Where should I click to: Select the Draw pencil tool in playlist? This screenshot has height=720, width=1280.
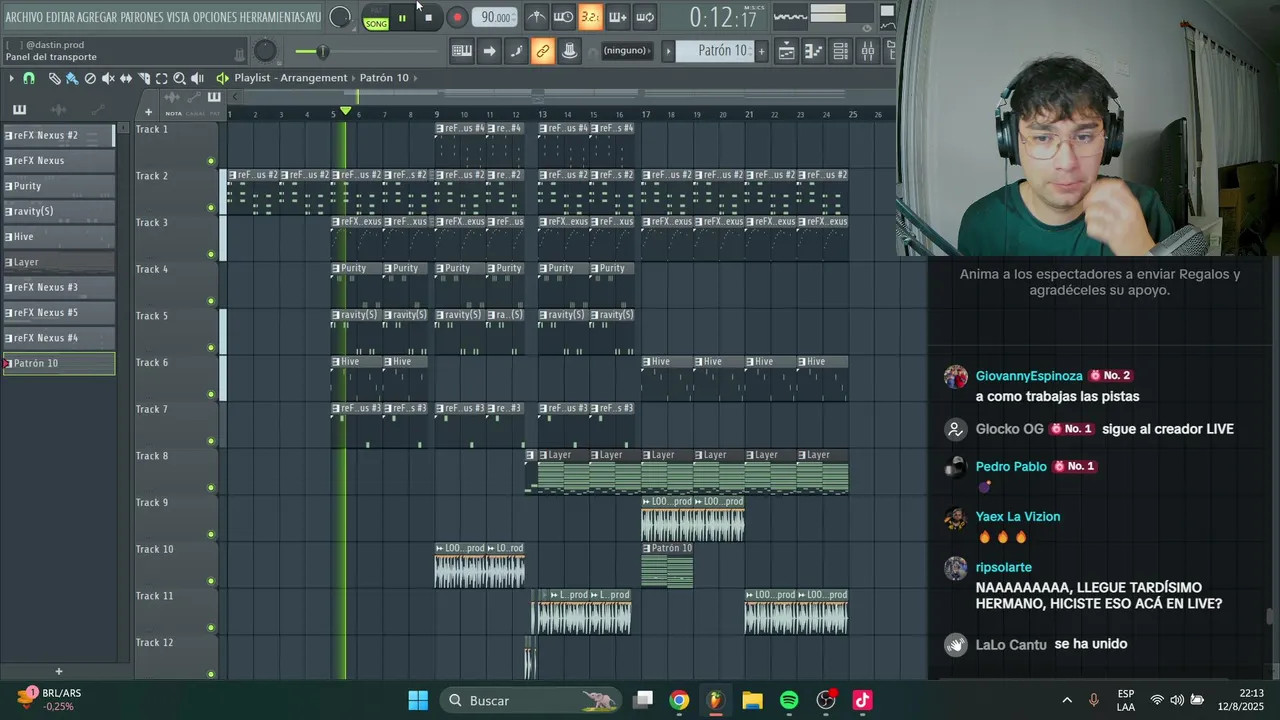[54, 78]
